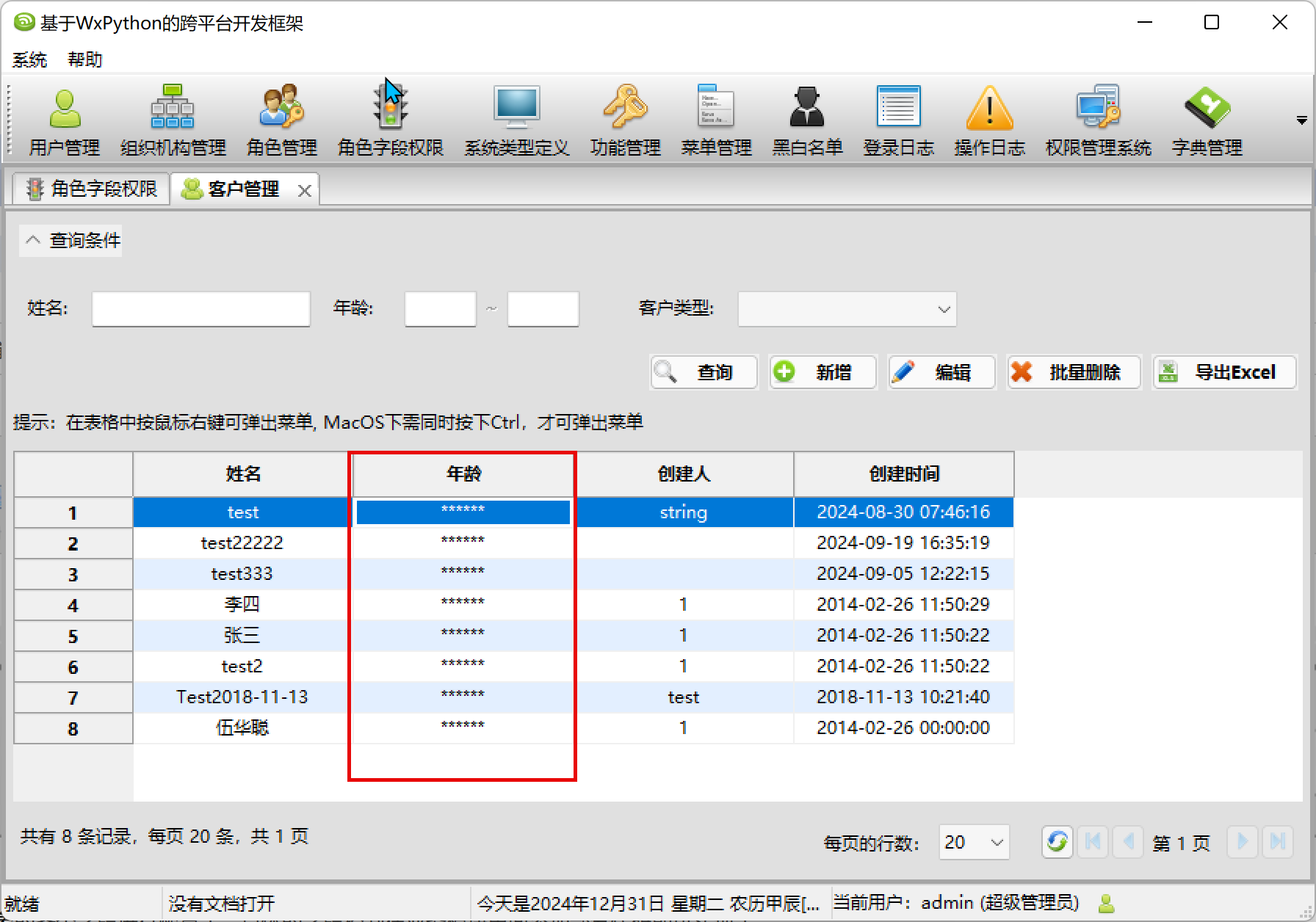The width and height of the screenshot is (1316, 922).
Task: Open 功能管理 keys icon
Action: (625, 121)
